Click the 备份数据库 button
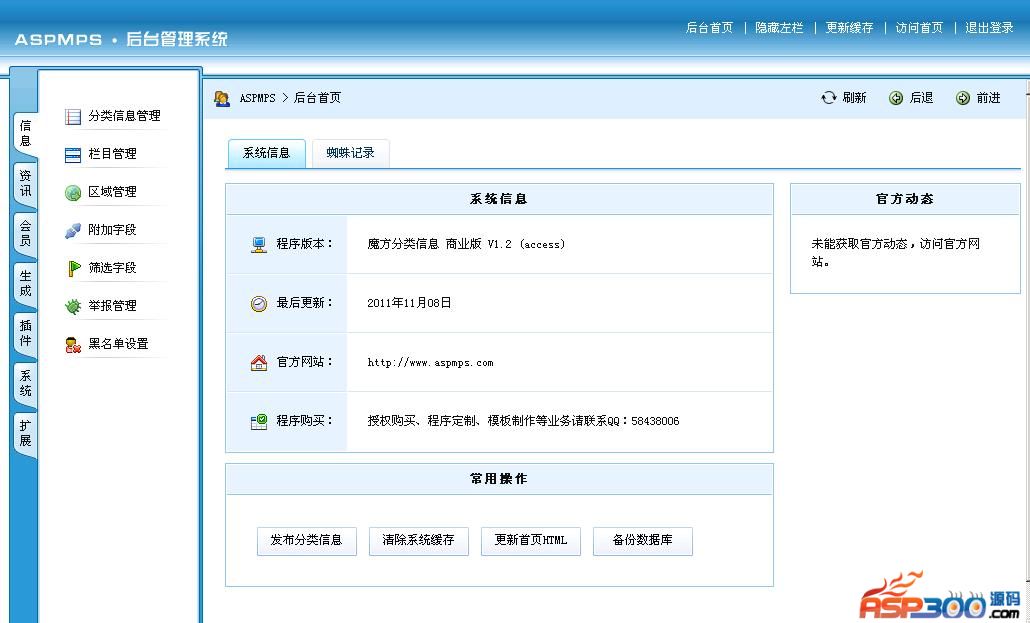1030x623 pixels. click(642, 541)
